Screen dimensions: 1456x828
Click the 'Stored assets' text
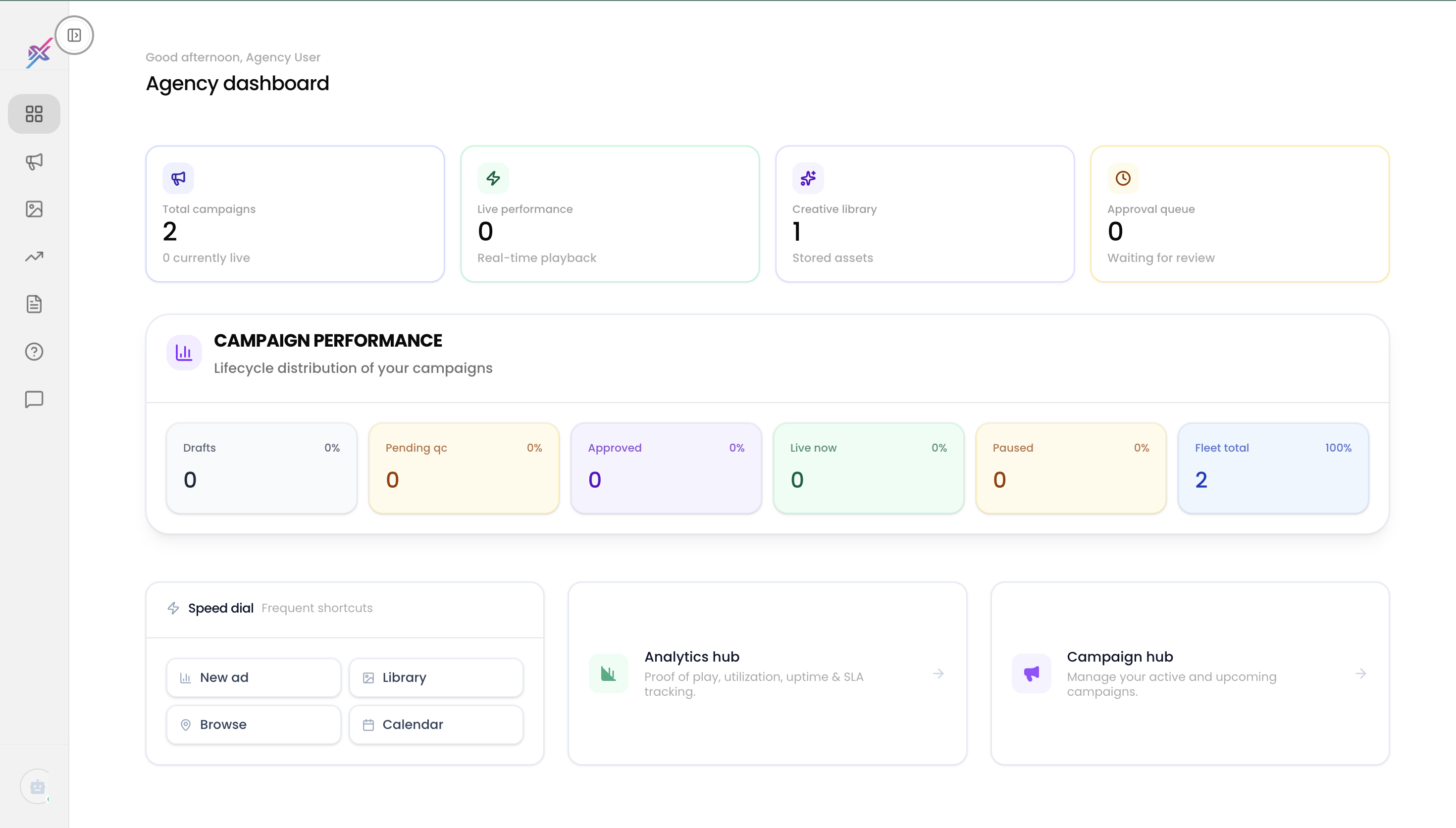833,258
